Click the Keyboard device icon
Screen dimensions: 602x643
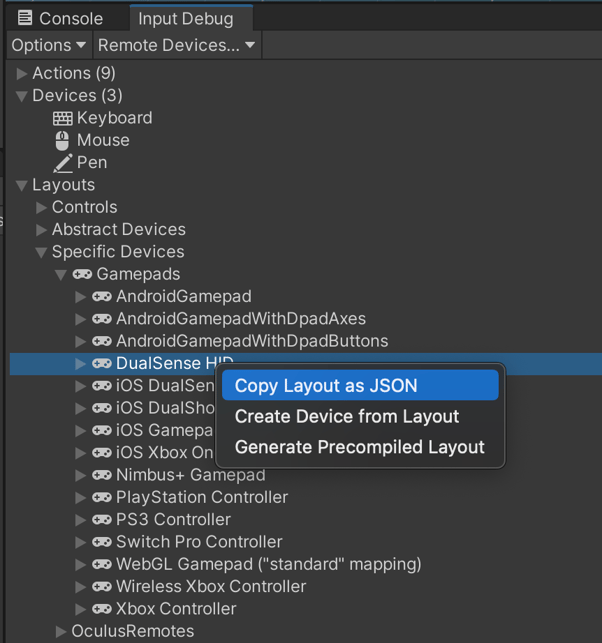point(63,118)
